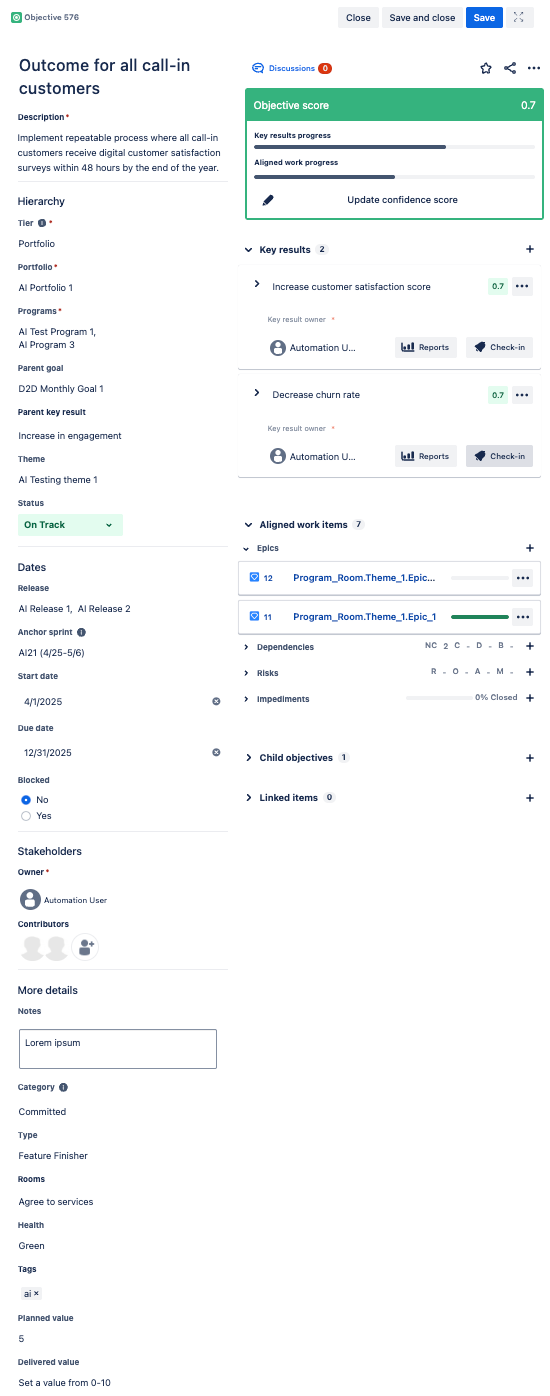The height and width of the screenshot is (1396, 550).
Task: Click the blue Save button
Action: 484,18
